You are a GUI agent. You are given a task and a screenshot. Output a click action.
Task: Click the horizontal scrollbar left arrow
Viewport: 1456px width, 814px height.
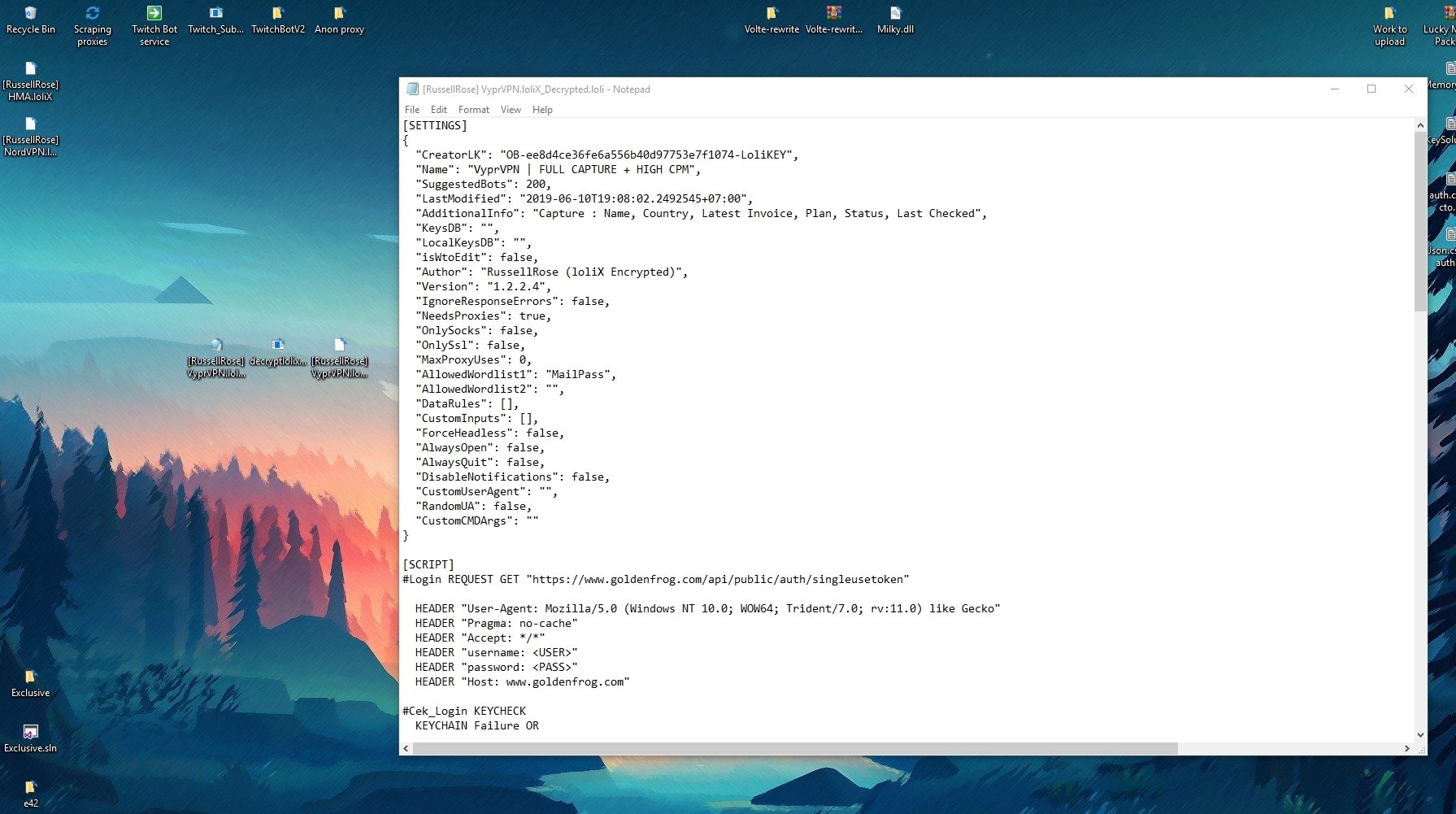(x=406, y=748)
